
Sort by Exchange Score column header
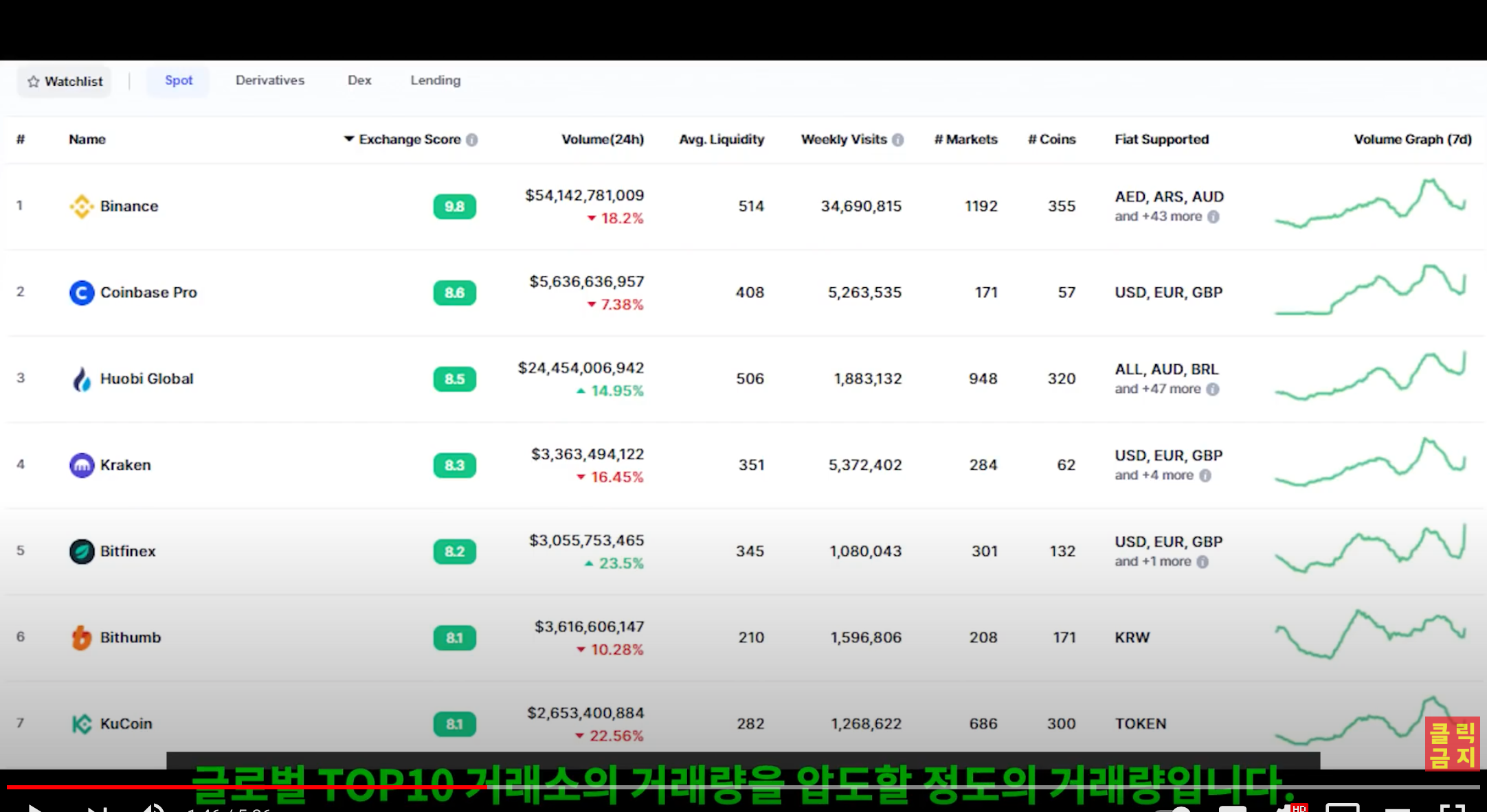[410, 139]
